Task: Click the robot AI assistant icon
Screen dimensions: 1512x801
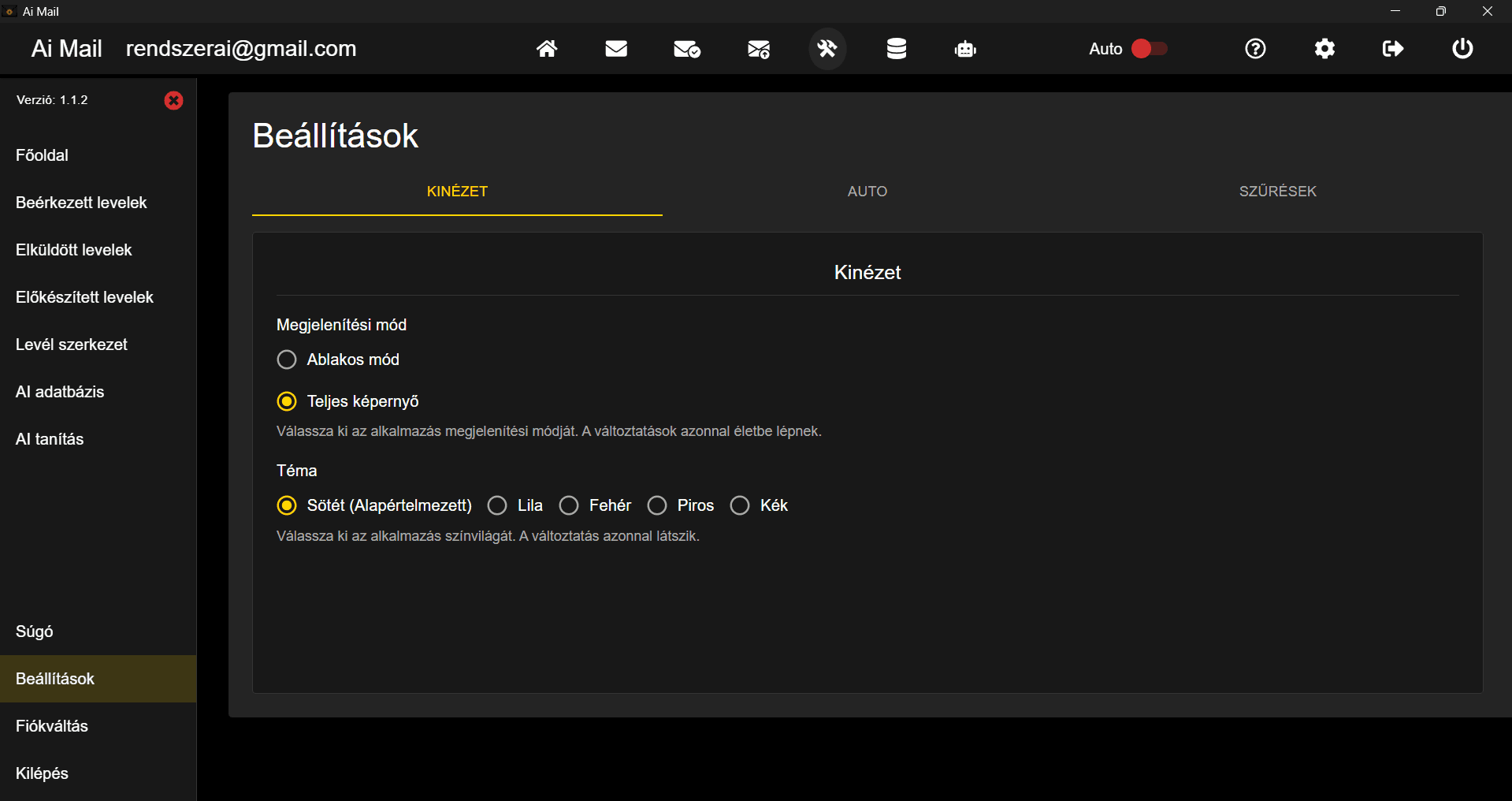Action: point(965,49)
